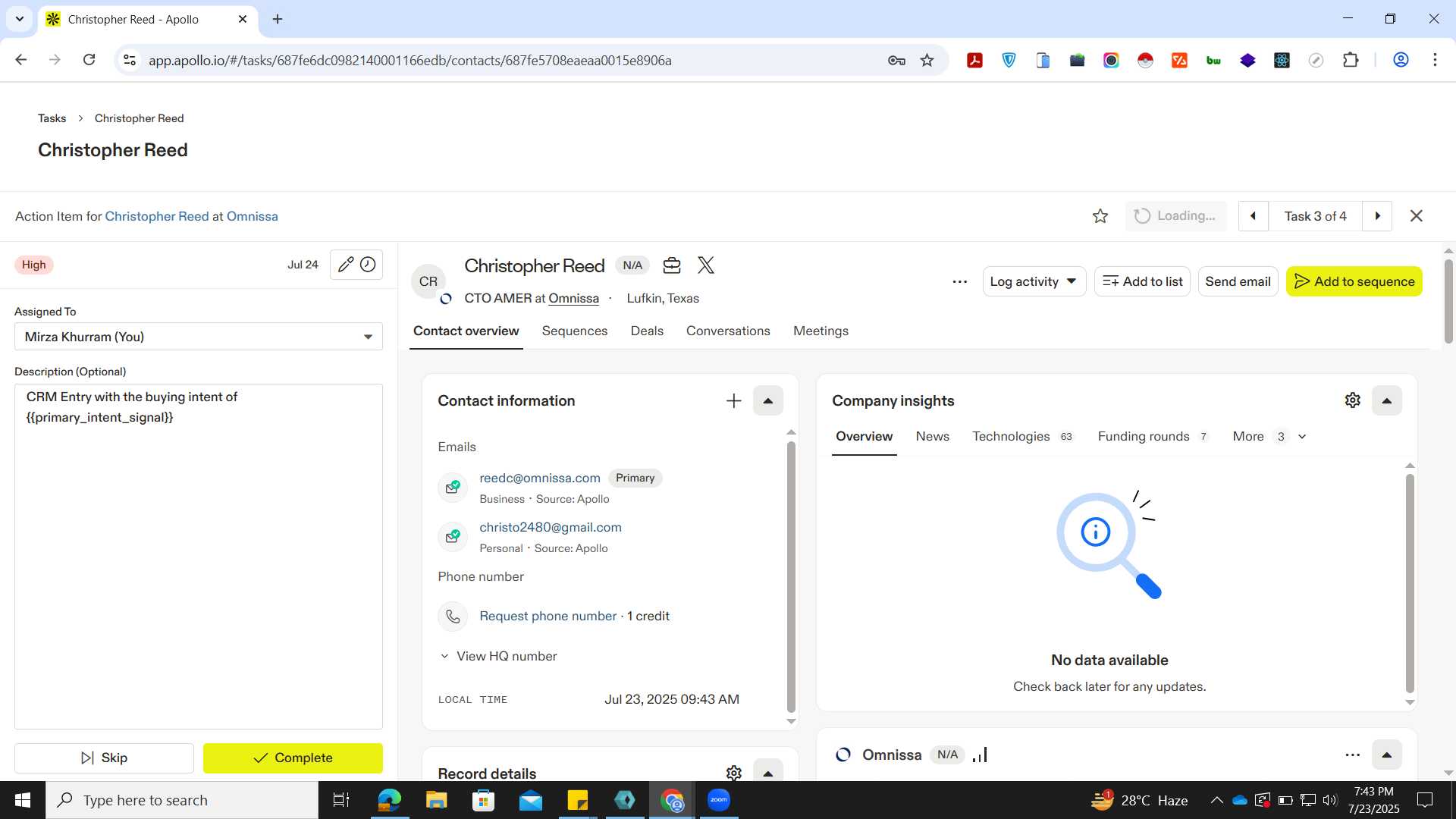Viewport: 1456px width, 819px height.
Task: Add new contact information with plus icon
Action: click(x=733, y=401)
